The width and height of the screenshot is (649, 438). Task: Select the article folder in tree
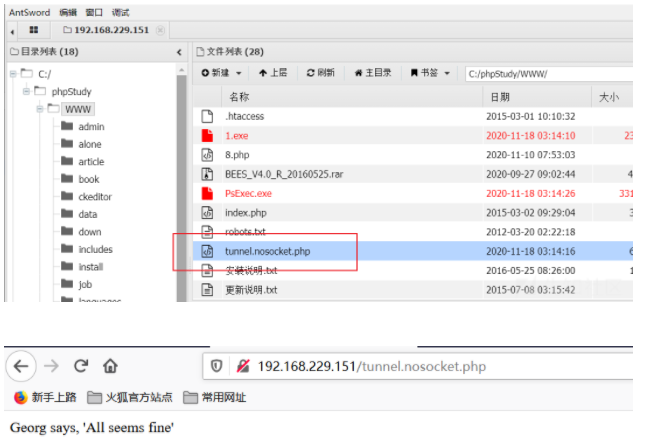click(x=91, y=161)
